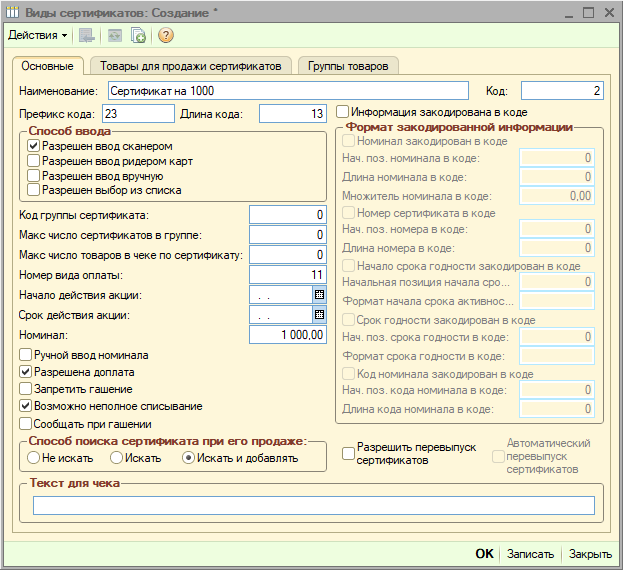Viewport: 623px width, 570px height.
Task: Click the help question mark icon
Action: coord(166,35)
